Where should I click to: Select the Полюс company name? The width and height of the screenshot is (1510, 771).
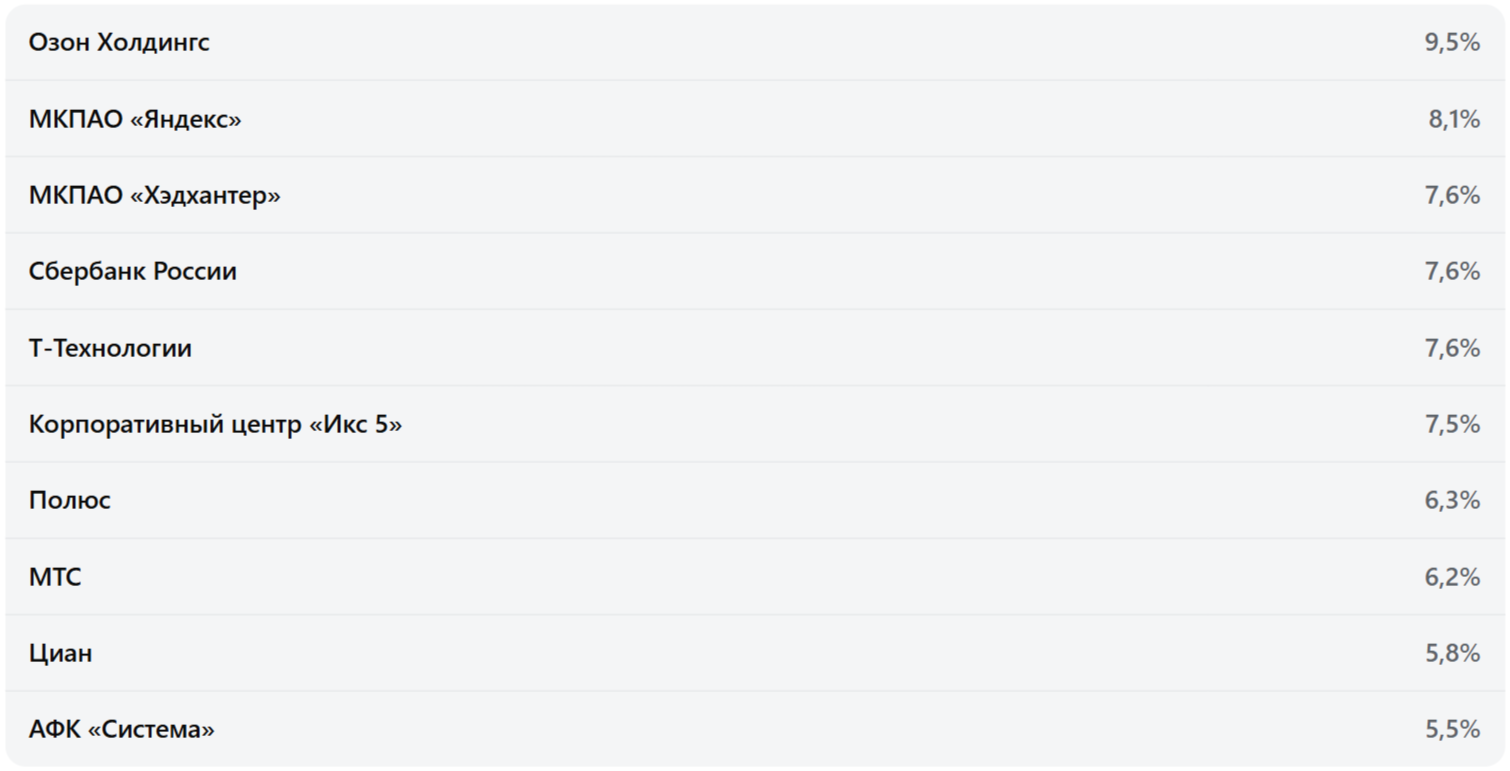(69, 501)
